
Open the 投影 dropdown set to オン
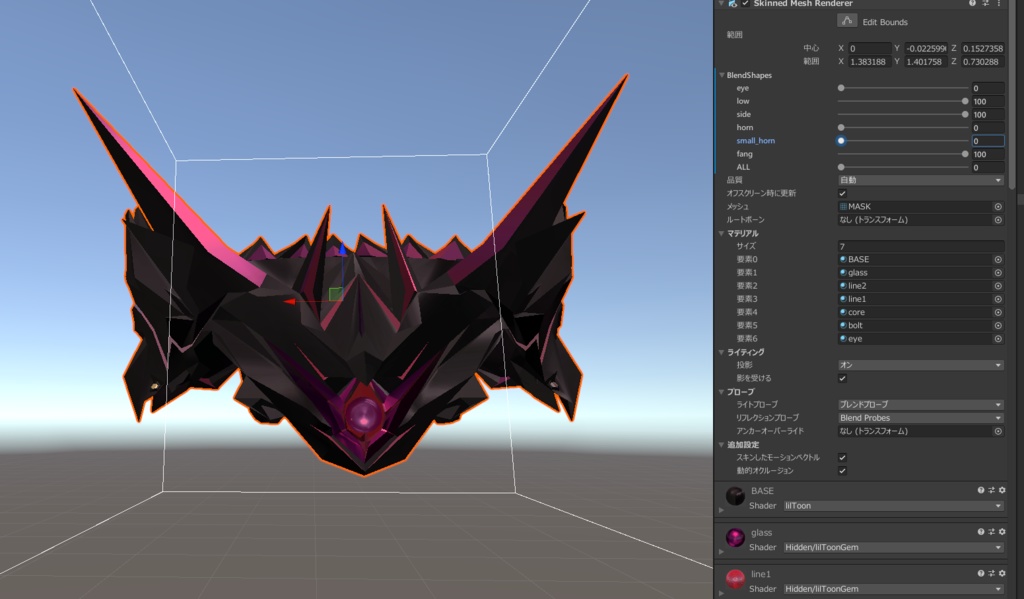click(921, 365)
